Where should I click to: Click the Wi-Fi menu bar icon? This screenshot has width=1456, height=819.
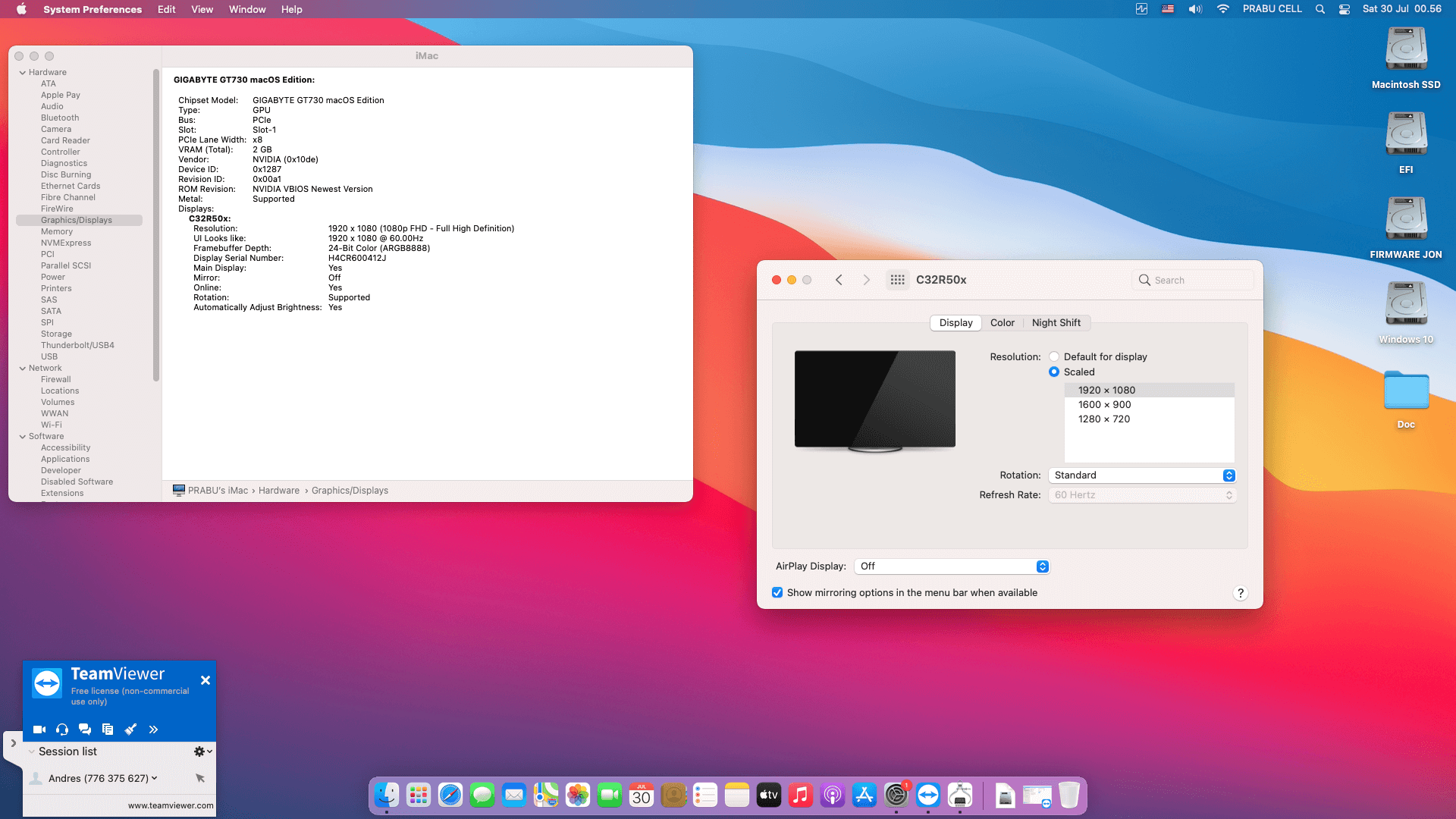(x=1222, y=9)
